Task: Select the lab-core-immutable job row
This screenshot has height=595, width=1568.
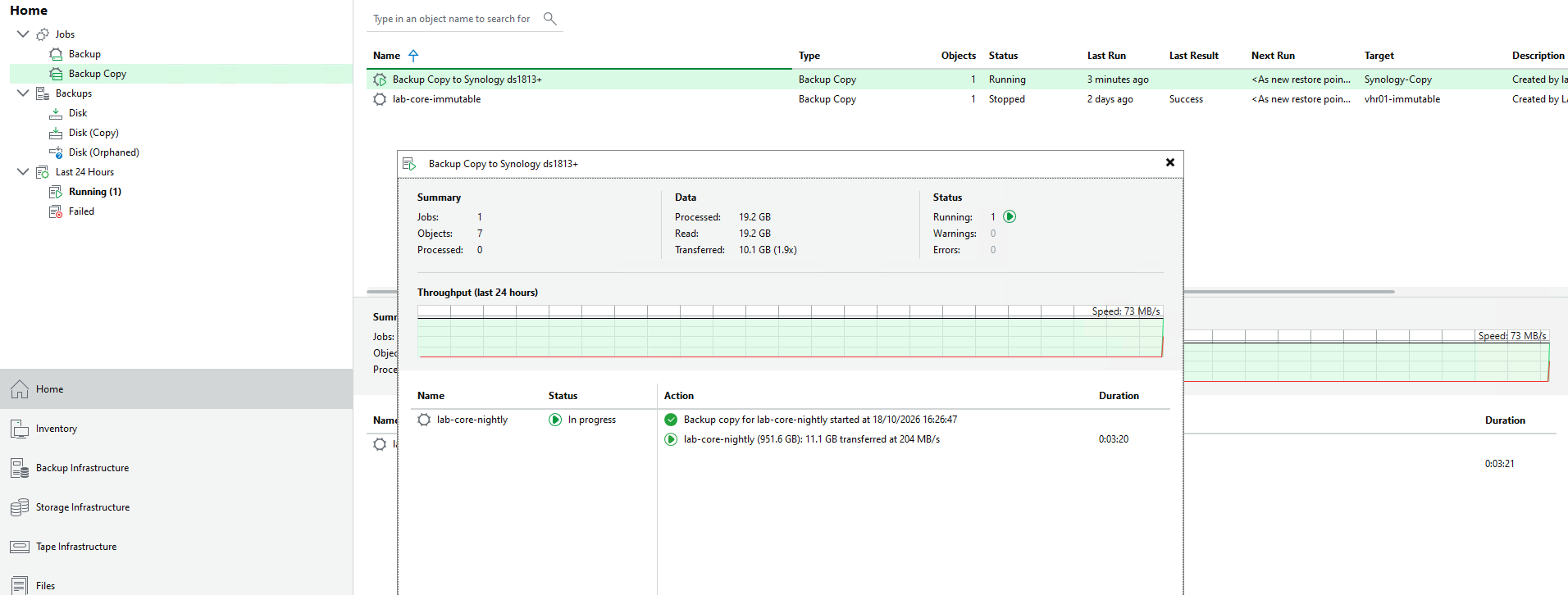Action: pos(967,99)
